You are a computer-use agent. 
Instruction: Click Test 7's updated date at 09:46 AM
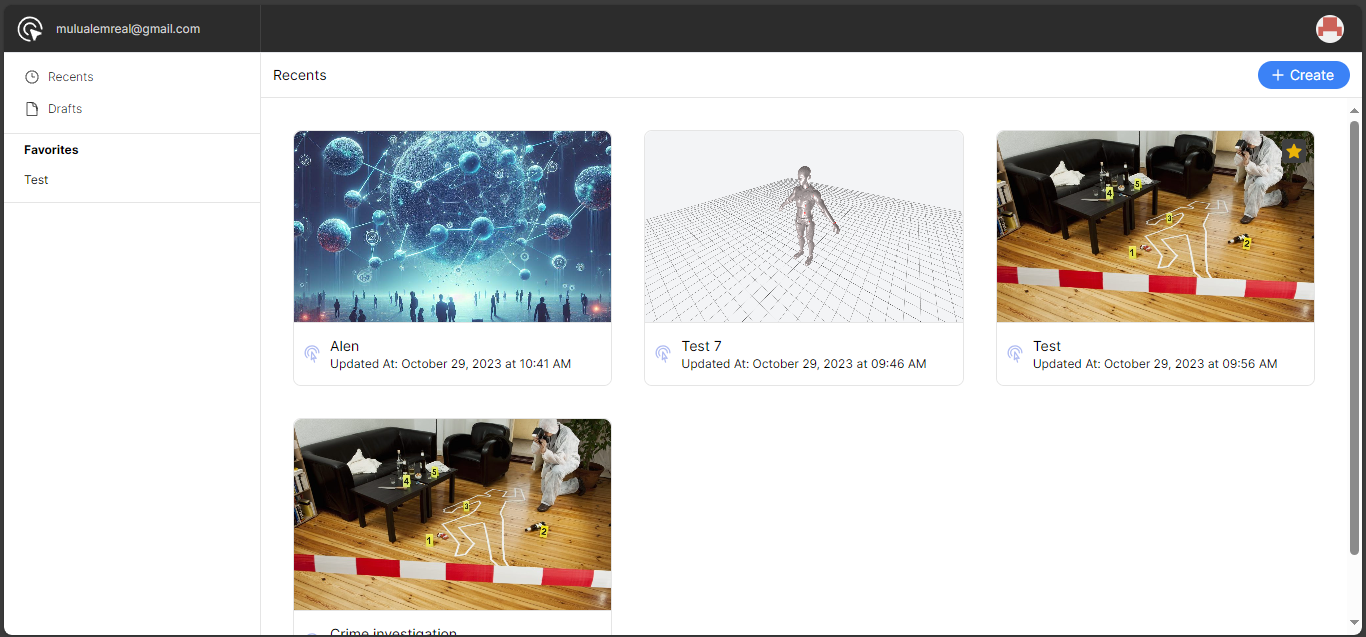[x=804, y=364]
